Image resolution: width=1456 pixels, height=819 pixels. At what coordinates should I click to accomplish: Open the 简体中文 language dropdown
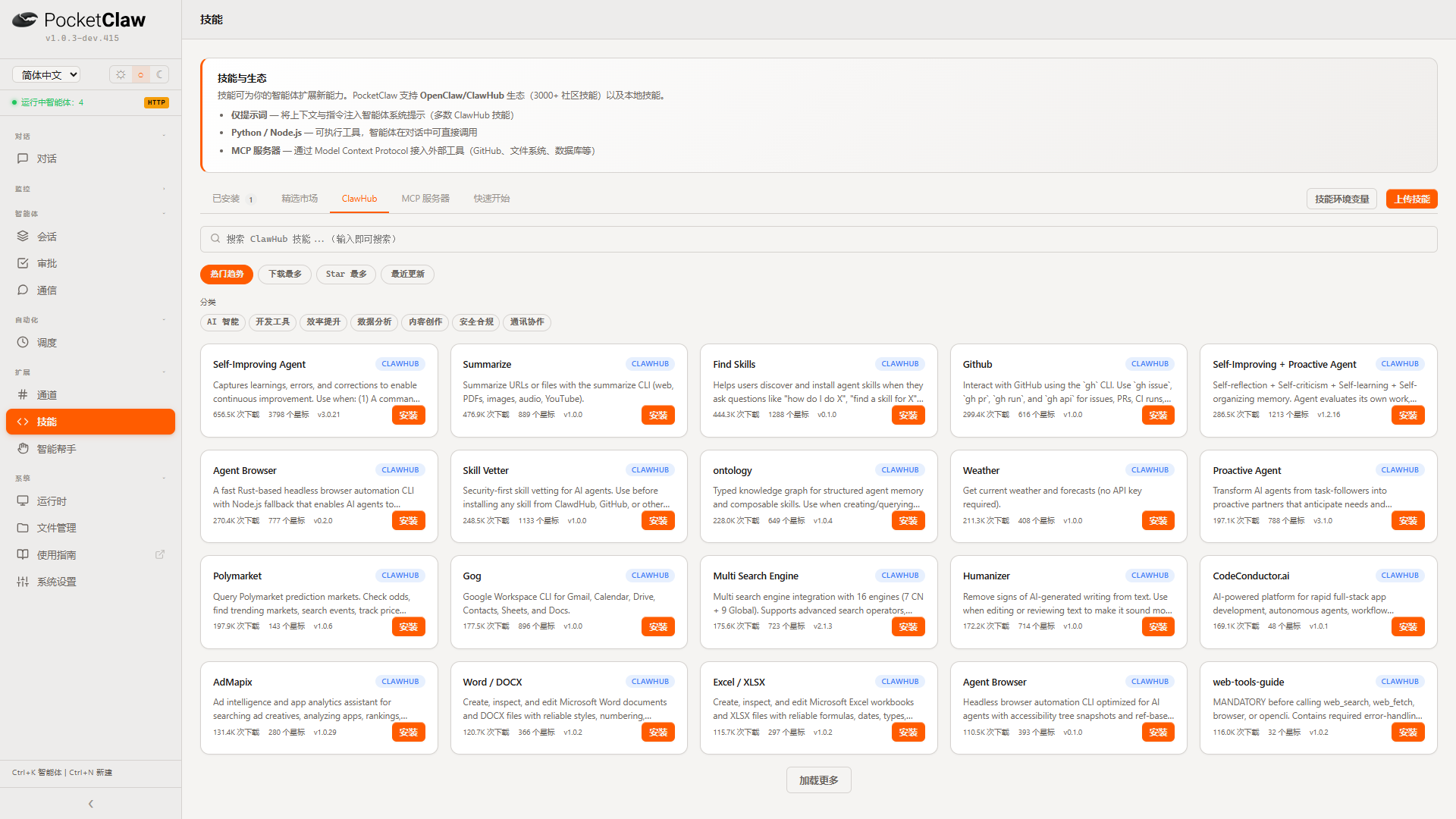(46, 74)
